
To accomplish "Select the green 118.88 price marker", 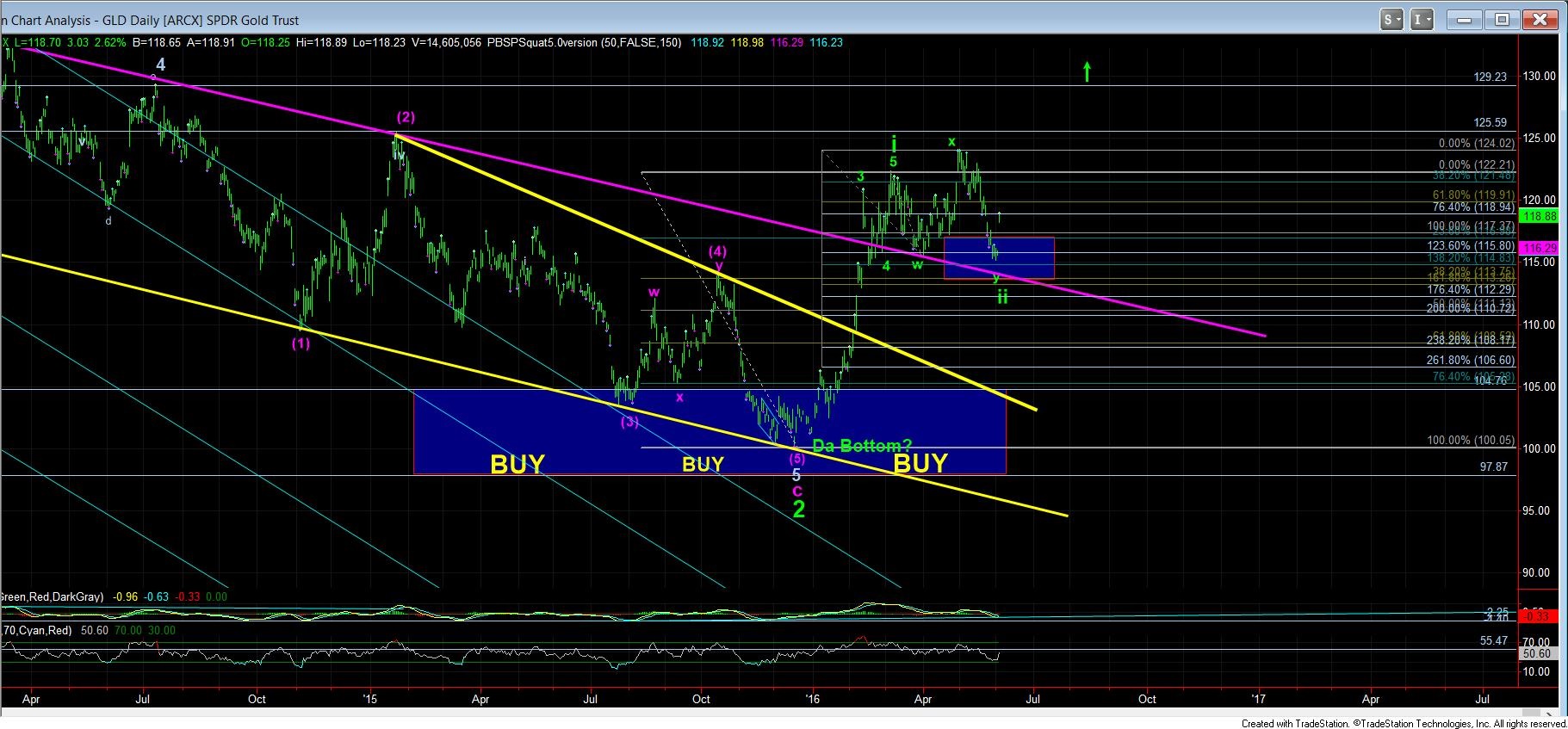I will tap(1540, 216).
